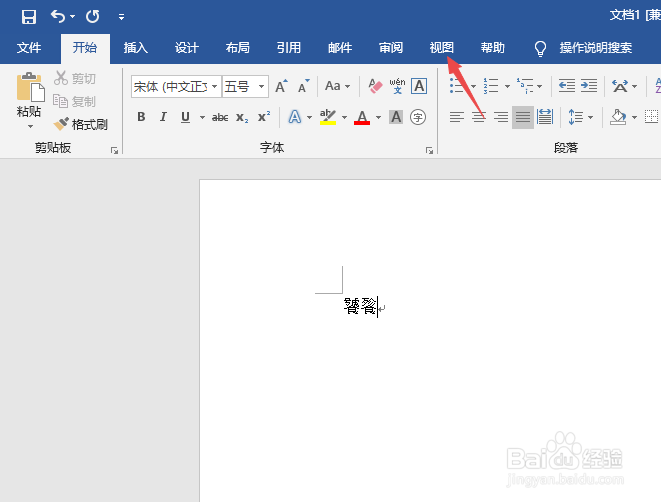661x502 pixels.
Task: Expand the font size dropdown
Action: coord(261,87)
